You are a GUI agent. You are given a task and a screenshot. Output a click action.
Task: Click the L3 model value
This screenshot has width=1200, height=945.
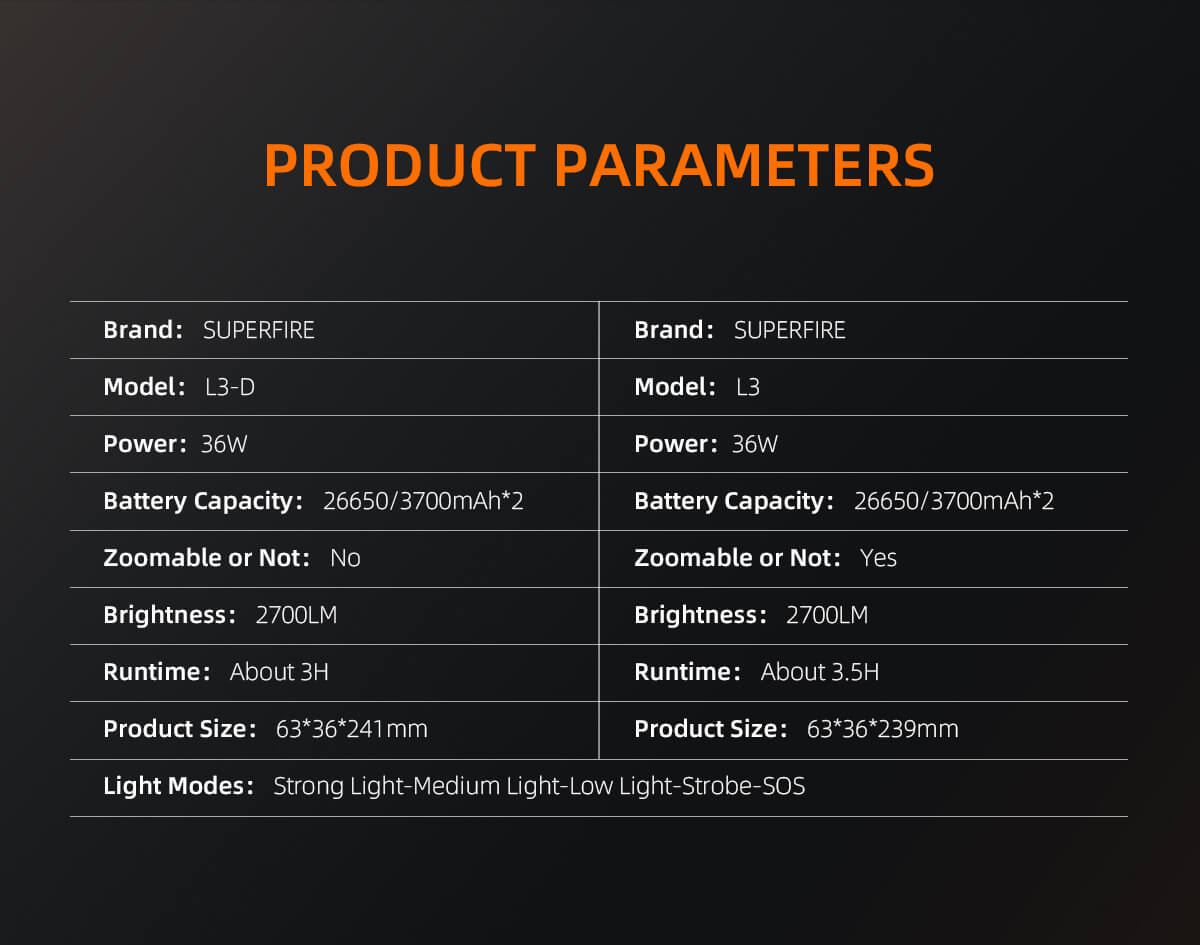(747, 387)
